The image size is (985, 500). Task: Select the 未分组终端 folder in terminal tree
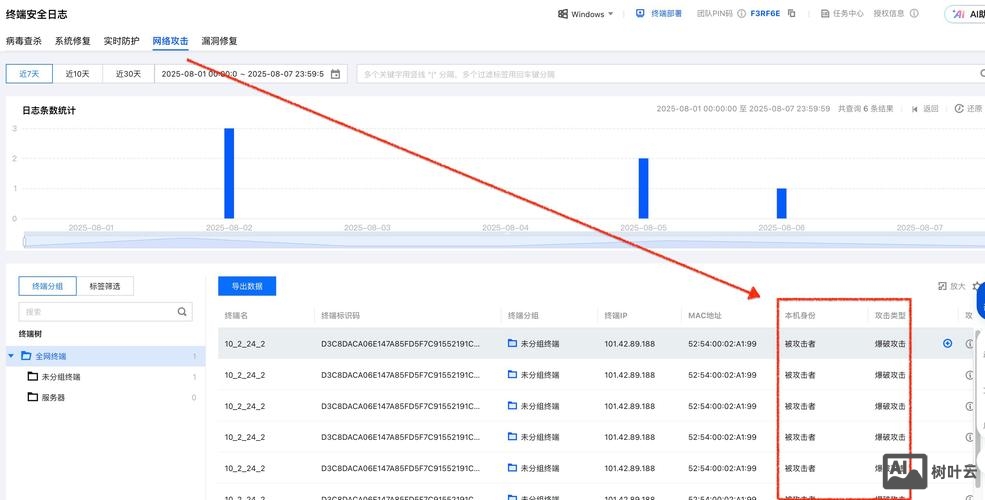(60, 377)
